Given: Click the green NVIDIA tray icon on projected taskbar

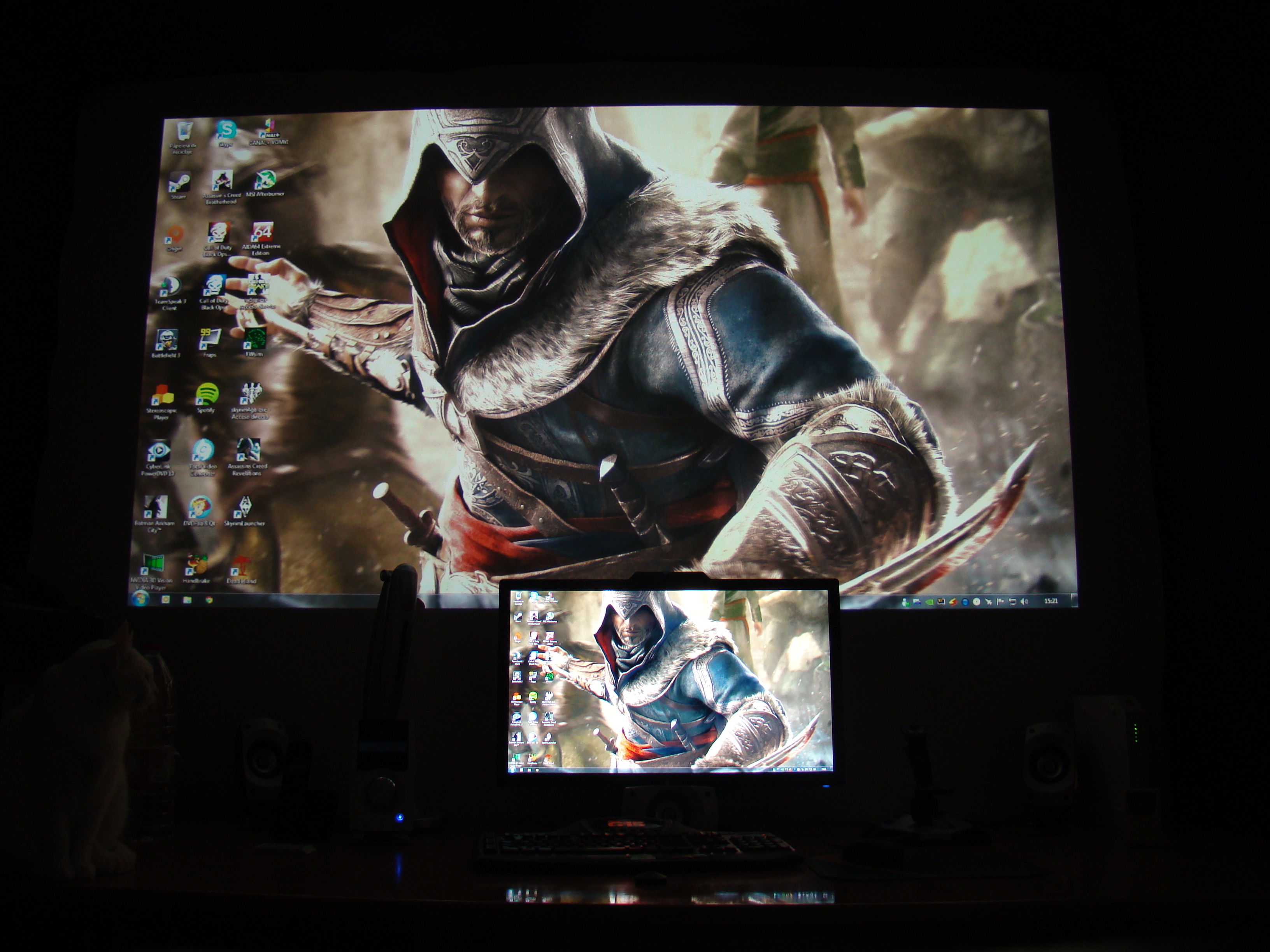Looking at the screenshot, I should (x=930, y=602).
